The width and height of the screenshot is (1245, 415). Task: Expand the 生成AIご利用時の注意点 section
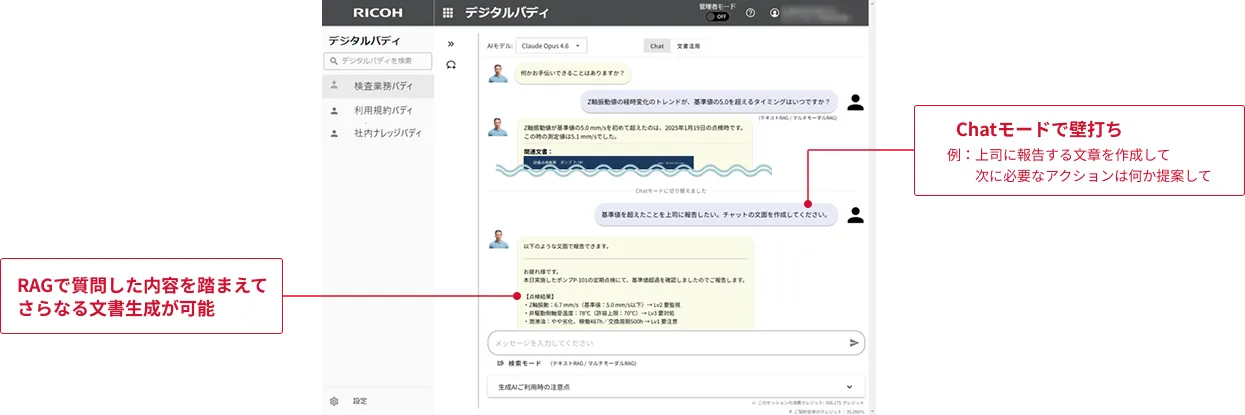(676, 386)
